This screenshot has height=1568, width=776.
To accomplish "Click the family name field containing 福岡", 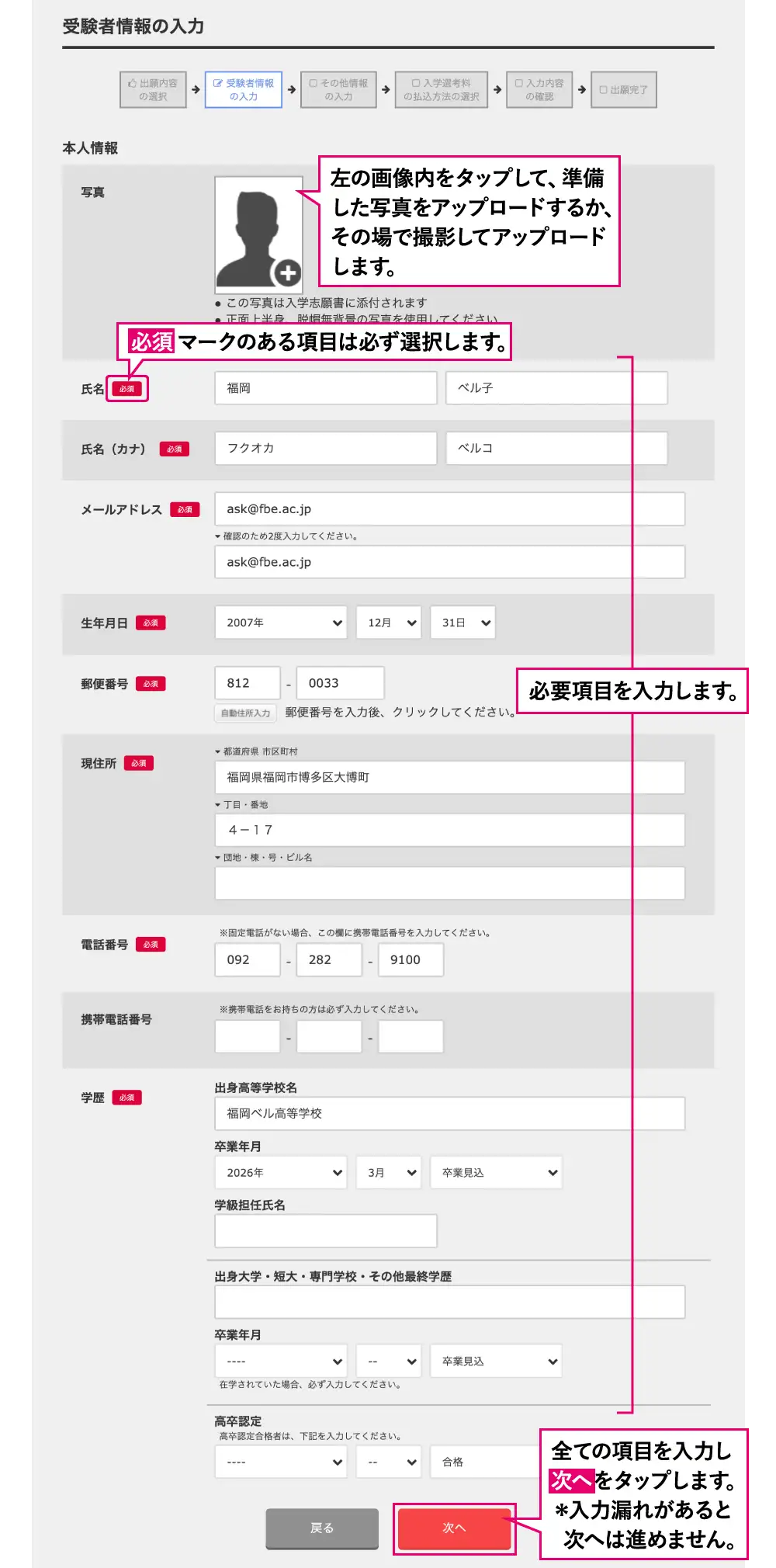I will click(x=326, y=388).
